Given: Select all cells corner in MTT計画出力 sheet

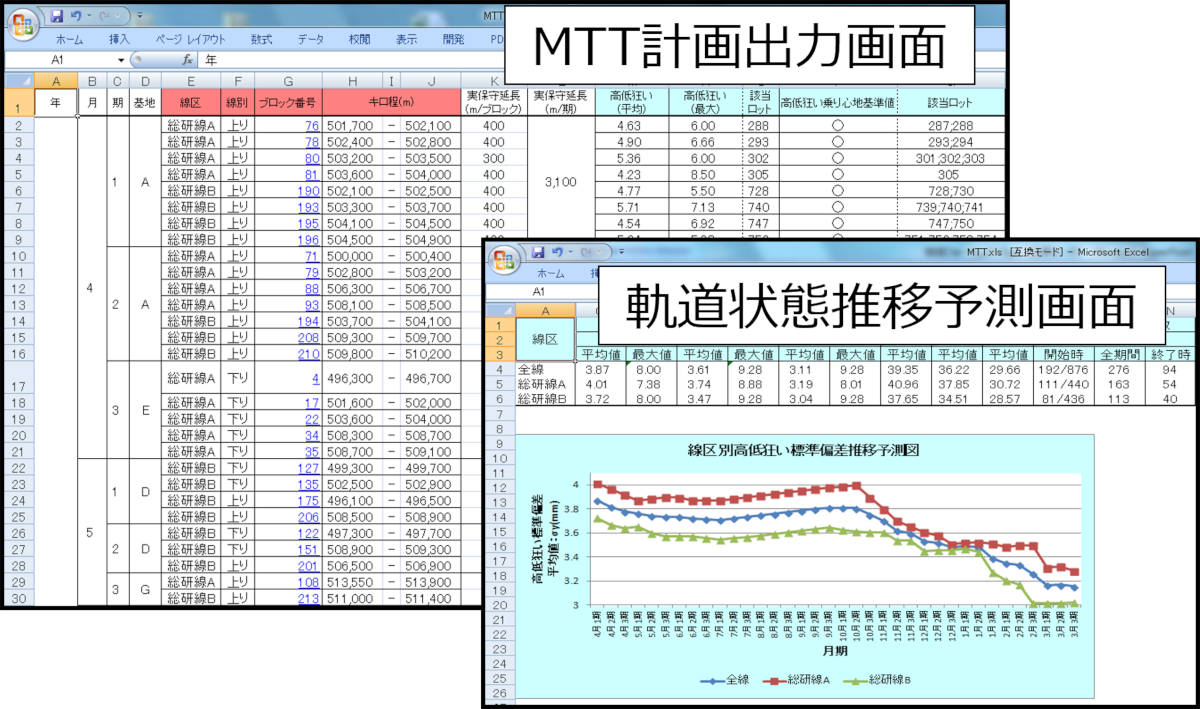Looking at the screenshot, I should 20,81.
